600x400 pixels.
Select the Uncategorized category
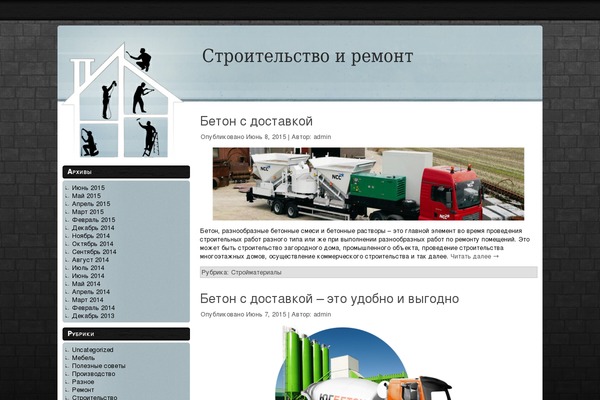[x=93, y=350]
